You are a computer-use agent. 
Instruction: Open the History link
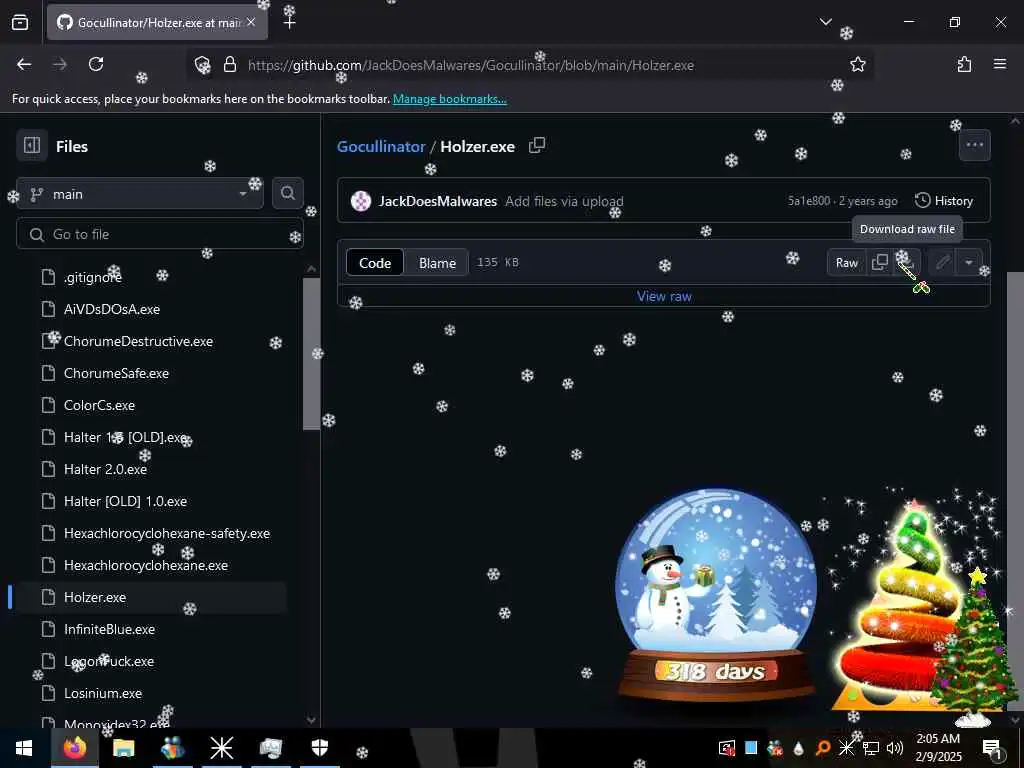[944, 201]
